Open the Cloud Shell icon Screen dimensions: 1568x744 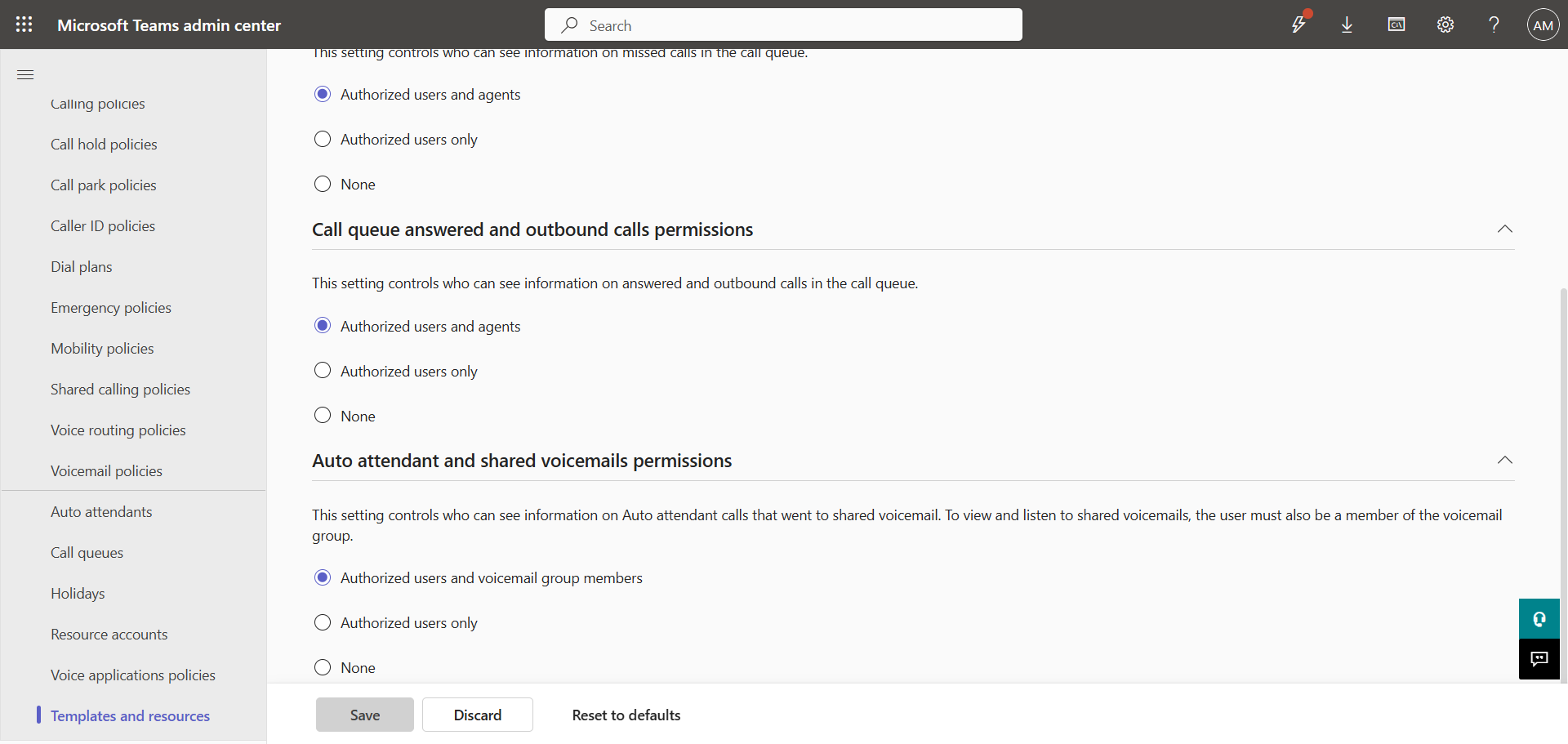tap(1396, 25)
